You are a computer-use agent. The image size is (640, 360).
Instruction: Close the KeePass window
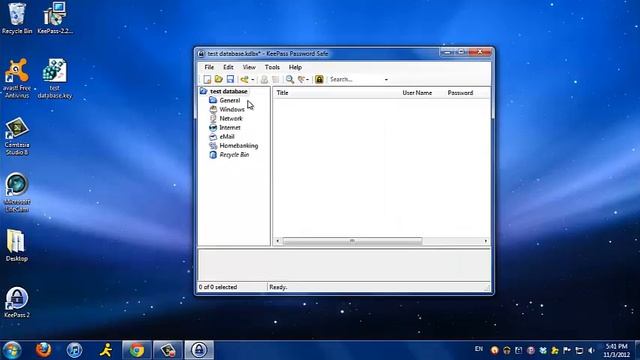tap(480, 52)
